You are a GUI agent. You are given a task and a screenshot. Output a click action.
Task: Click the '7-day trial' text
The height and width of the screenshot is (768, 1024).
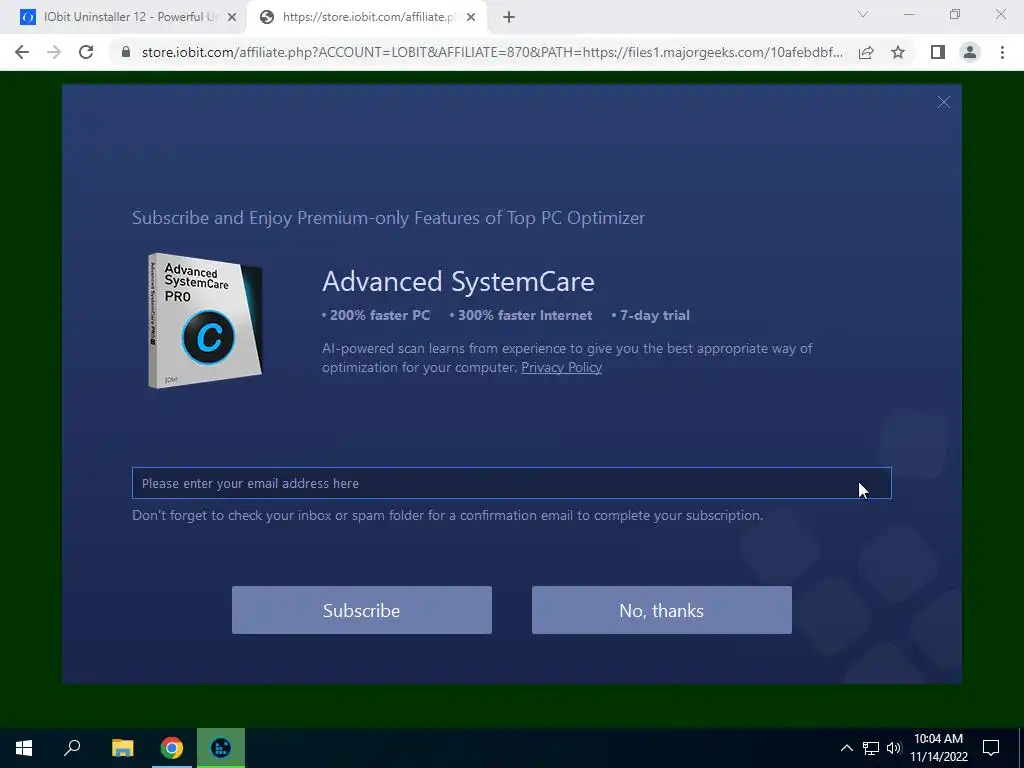coord(654,315)
